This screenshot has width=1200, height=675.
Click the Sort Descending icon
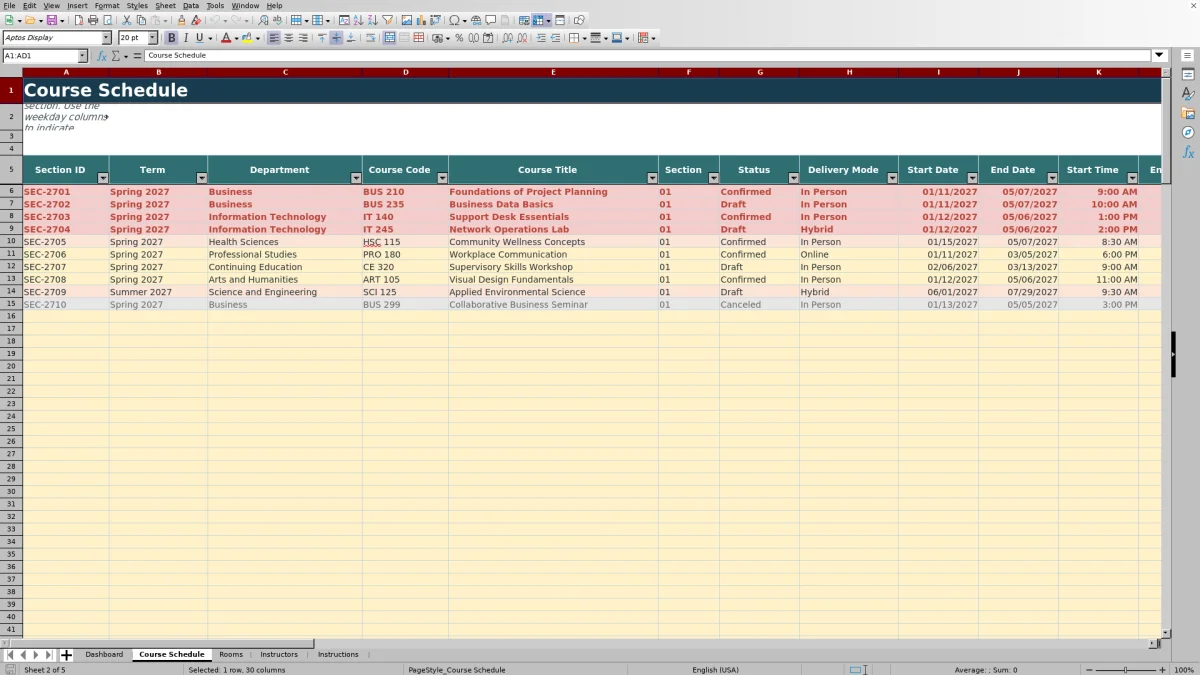[372, 20]
